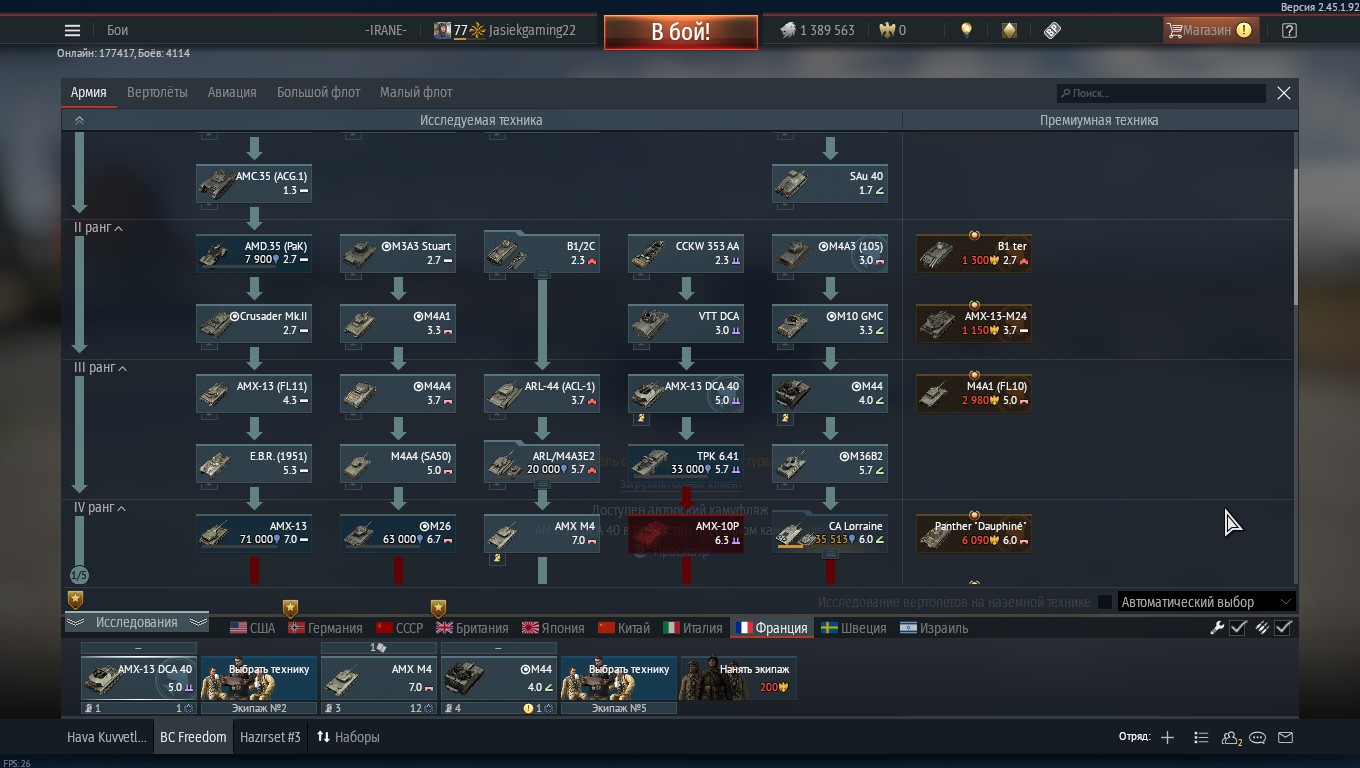Click the shopping cart icon of Магазин

point(1175,30)
